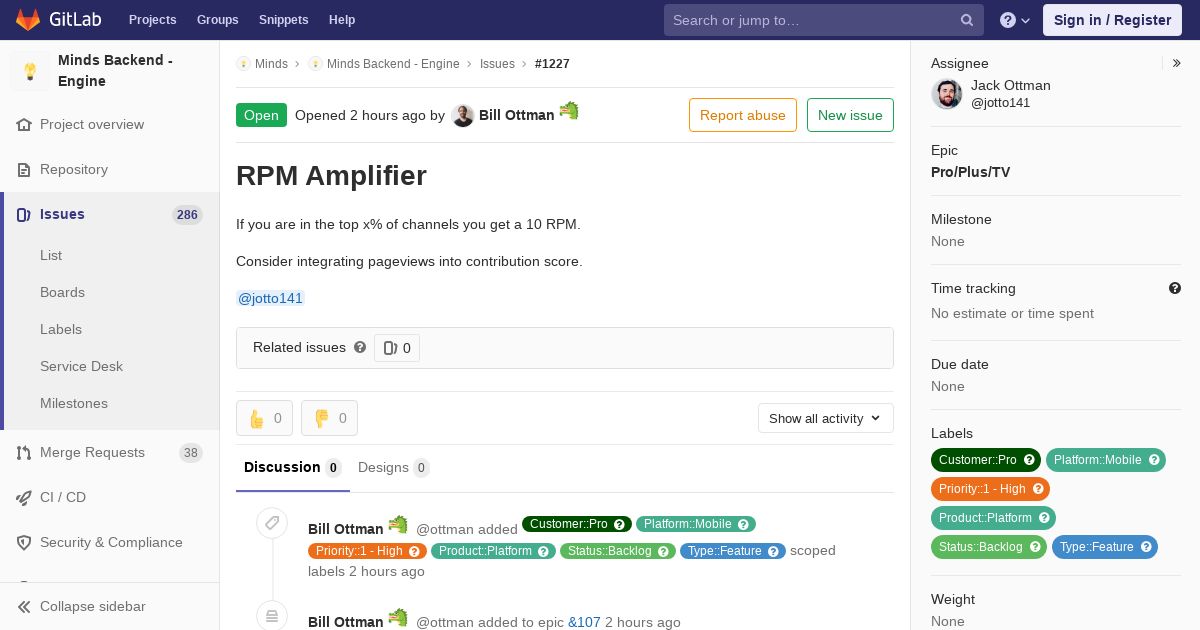The image size is (1200, 630).
Task: Click the Search or jump to field
Action: click(824, 20)
